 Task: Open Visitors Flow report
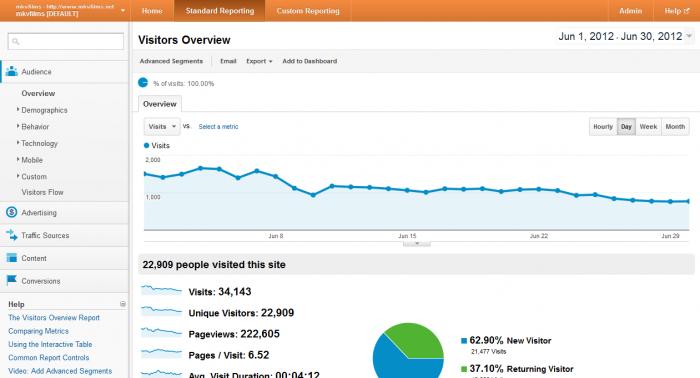click(x=42, y=192)
